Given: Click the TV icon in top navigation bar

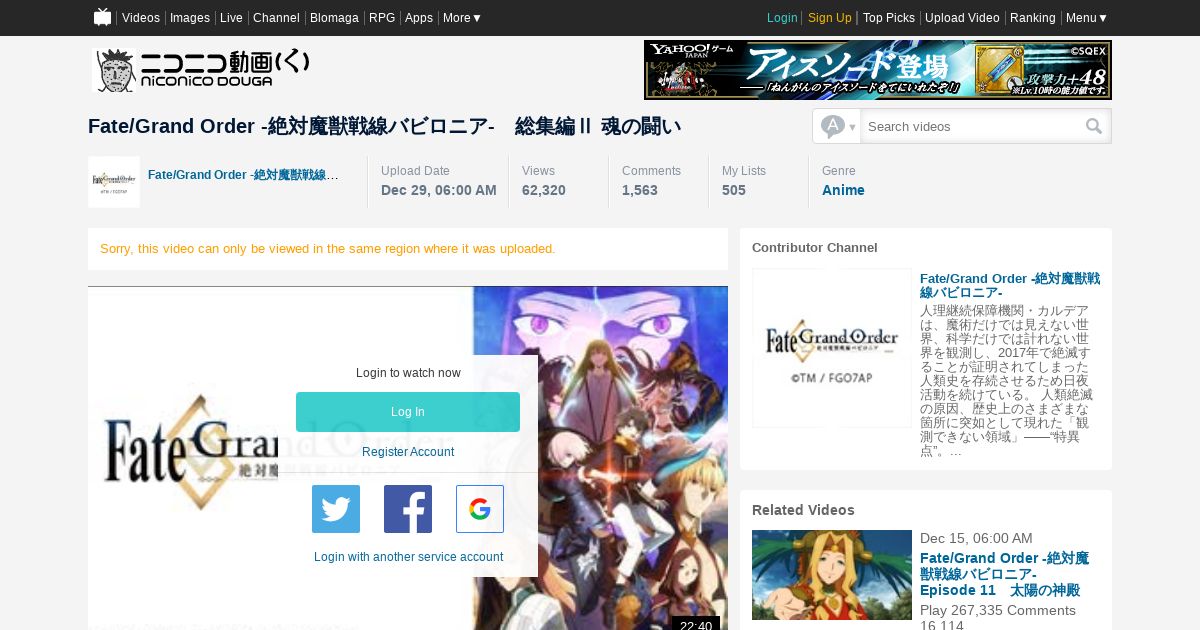Looking at the screenshot, I should point(102,17).
